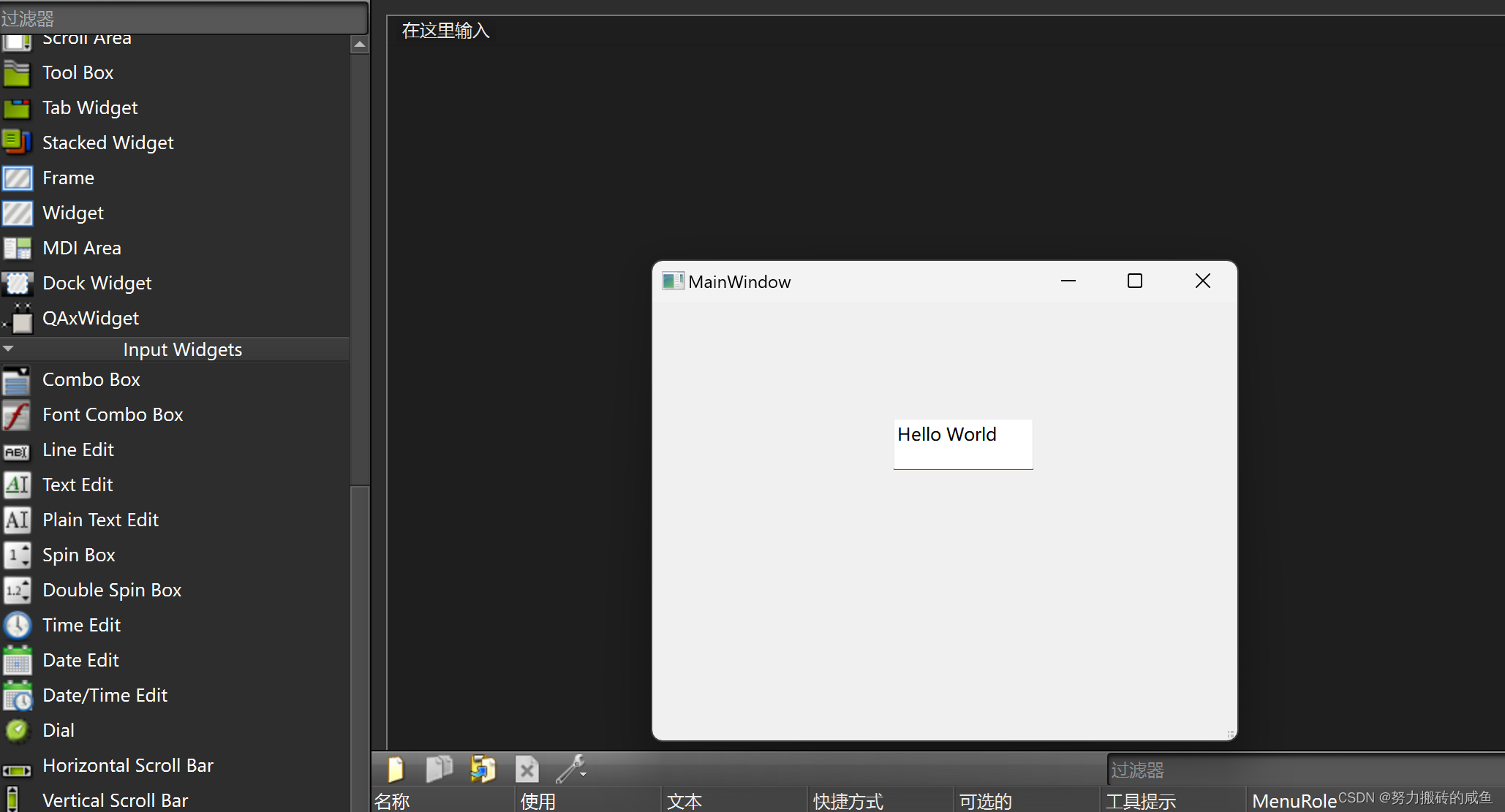Select the MDI Area icon

pos(17,248)
